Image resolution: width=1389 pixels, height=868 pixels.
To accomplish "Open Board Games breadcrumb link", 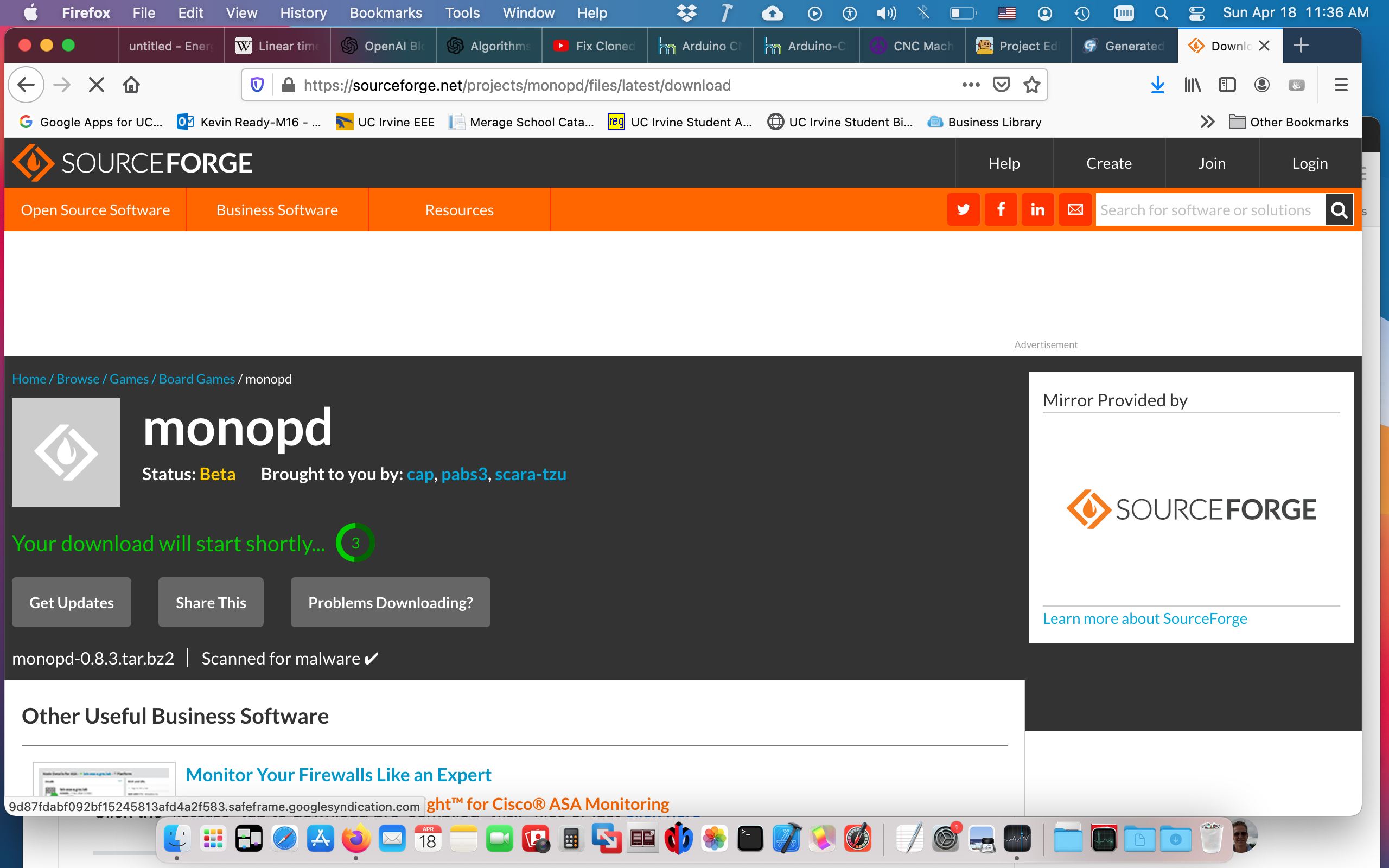I will click(197, 379).
